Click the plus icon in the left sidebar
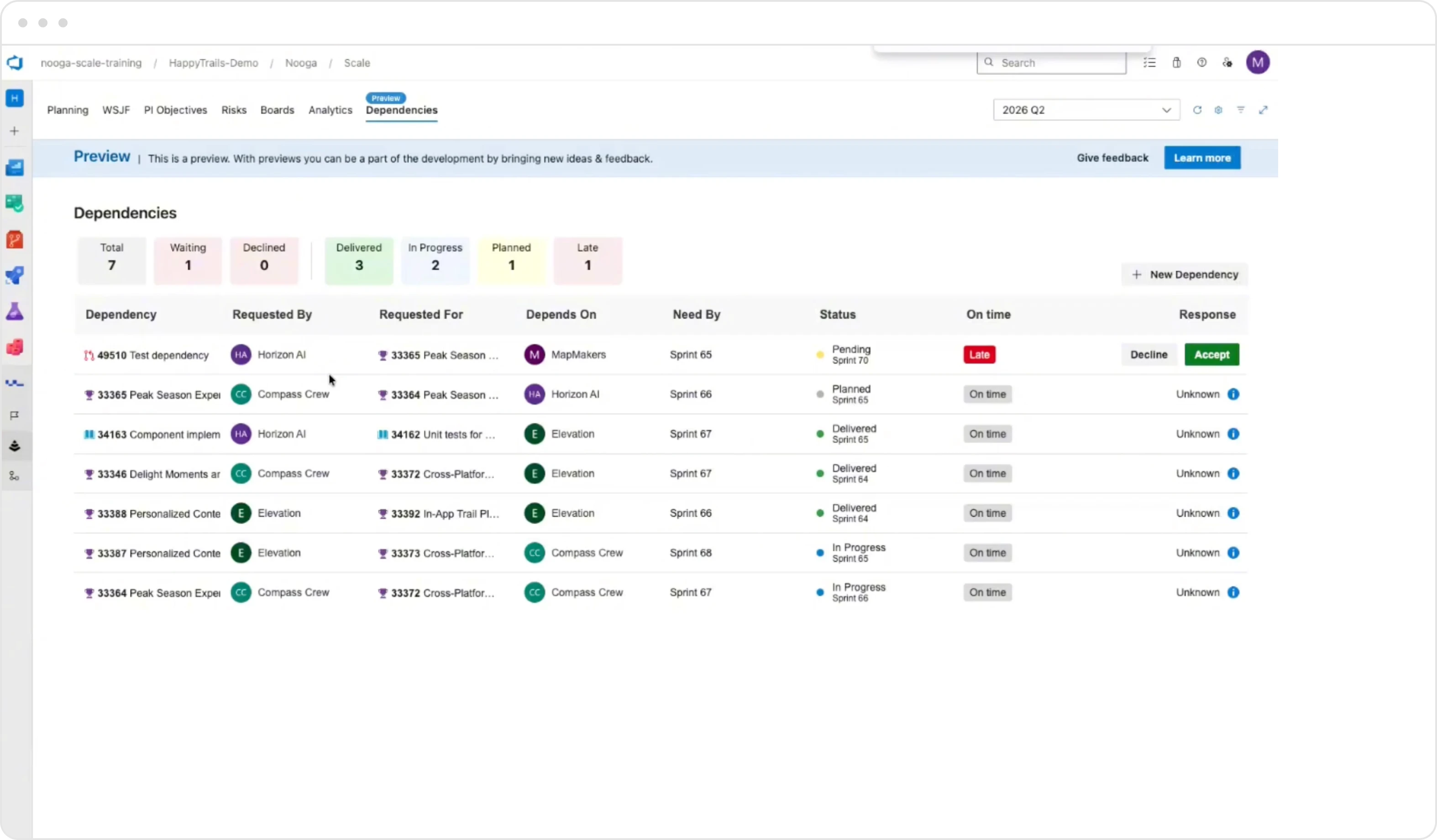1437x840 pixels. [x=14, y=131]
